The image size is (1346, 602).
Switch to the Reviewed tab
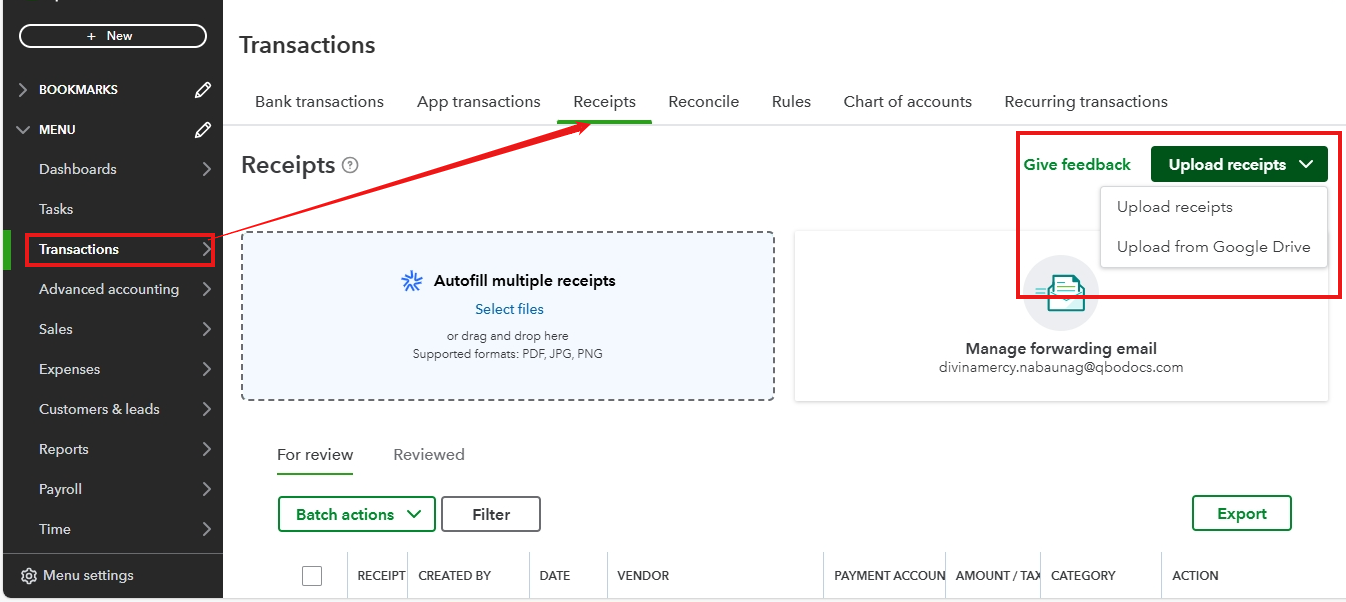[428, 454]
